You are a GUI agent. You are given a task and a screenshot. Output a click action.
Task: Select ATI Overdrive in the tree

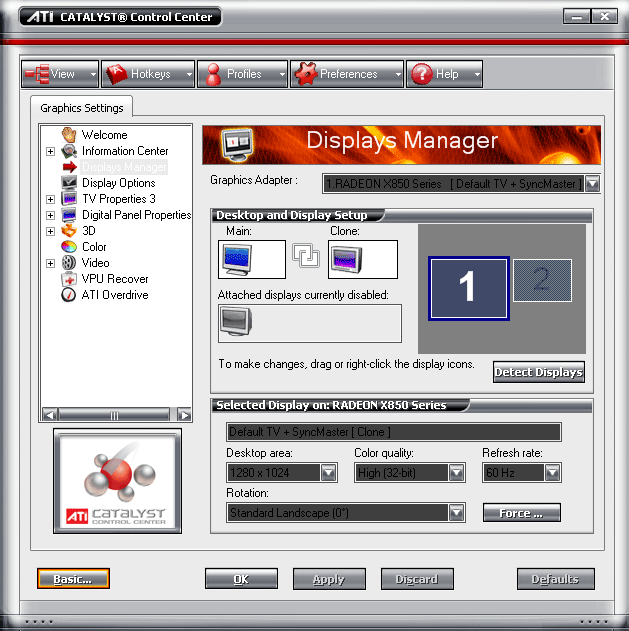coord(115,295)
